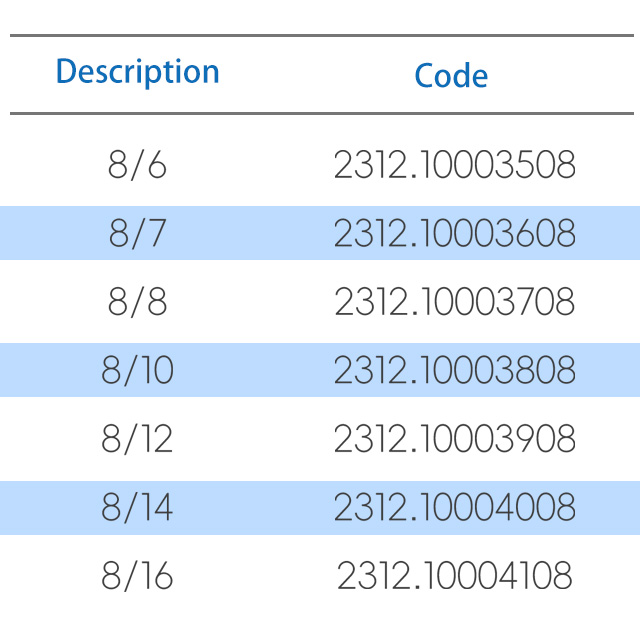
Task: Select code 2312.10003908
Action: pyautogui.click(x=455, y=438)
